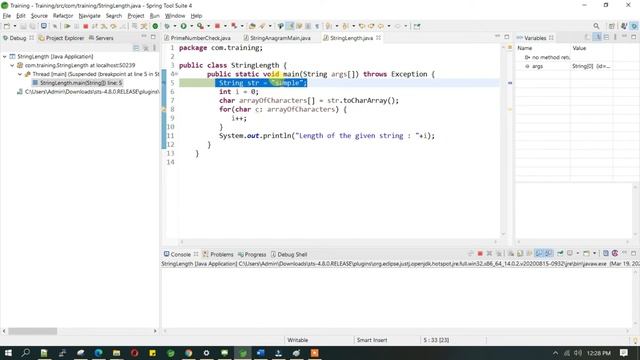Image resolution: width=640 pixels, height=360 pixels.
Task: Click Debug view horizontal scrollbar thumb
Action: pos(33,331)
